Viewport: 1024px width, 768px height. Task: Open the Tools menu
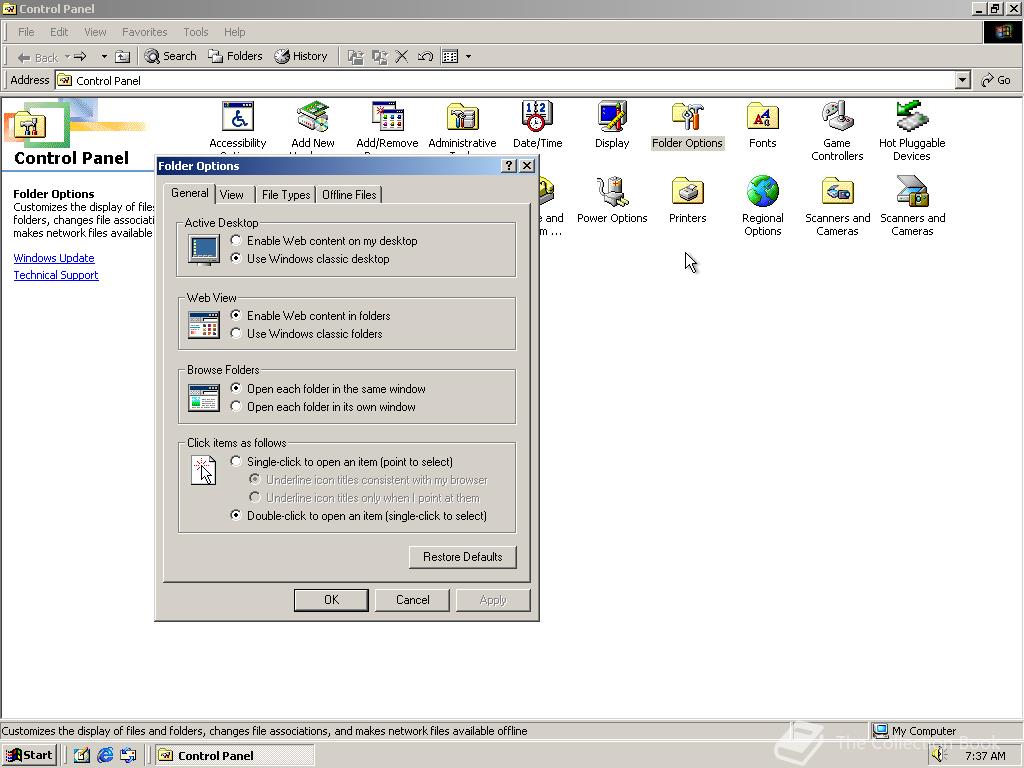[x=195, y=32]
